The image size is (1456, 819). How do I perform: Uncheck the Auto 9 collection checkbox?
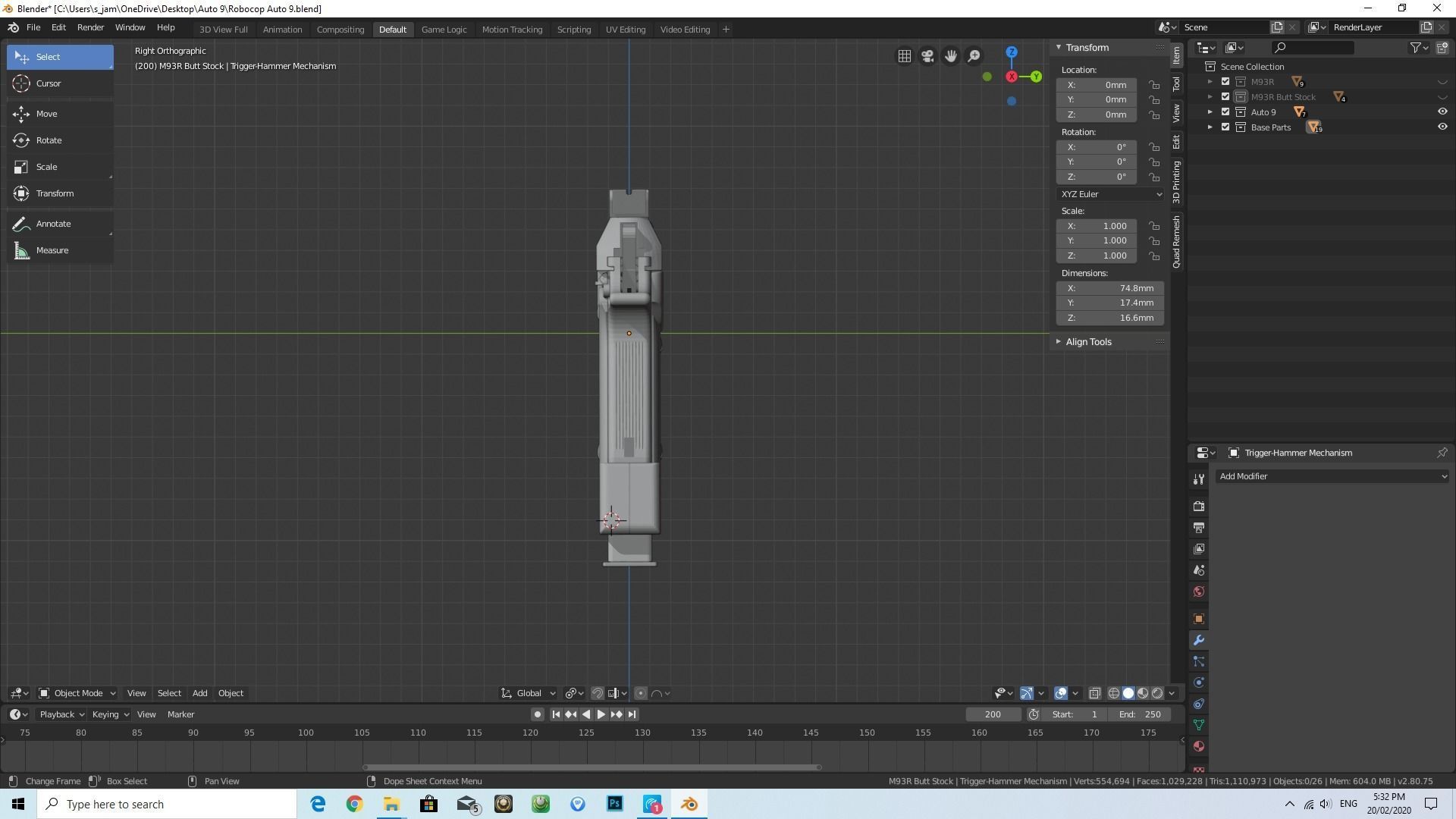(1225, 112)
